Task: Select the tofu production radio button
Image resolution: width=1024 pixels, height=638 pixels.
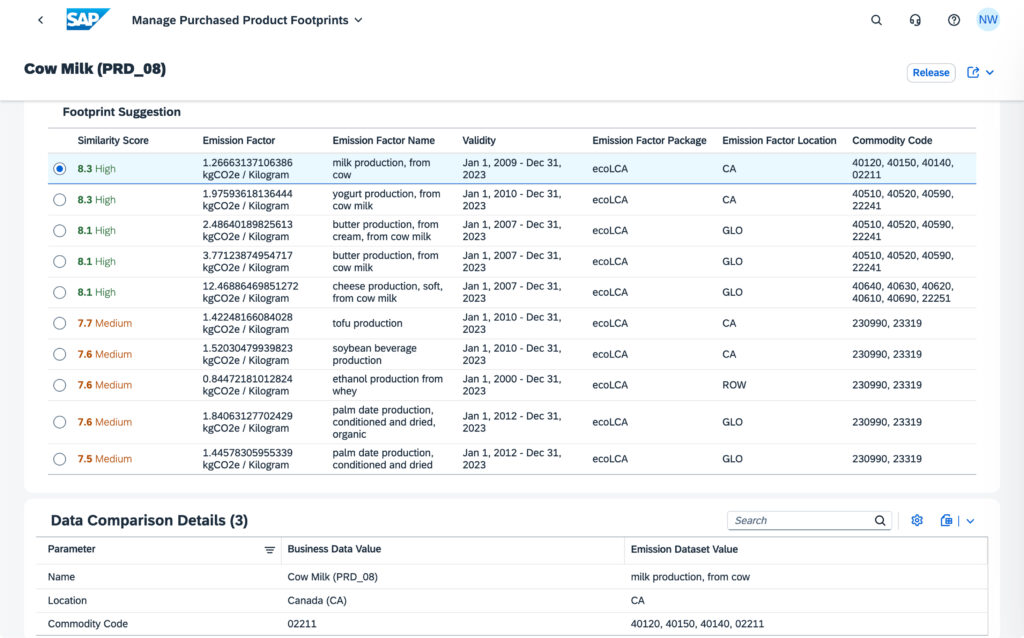Action: [x=59, y=323]
